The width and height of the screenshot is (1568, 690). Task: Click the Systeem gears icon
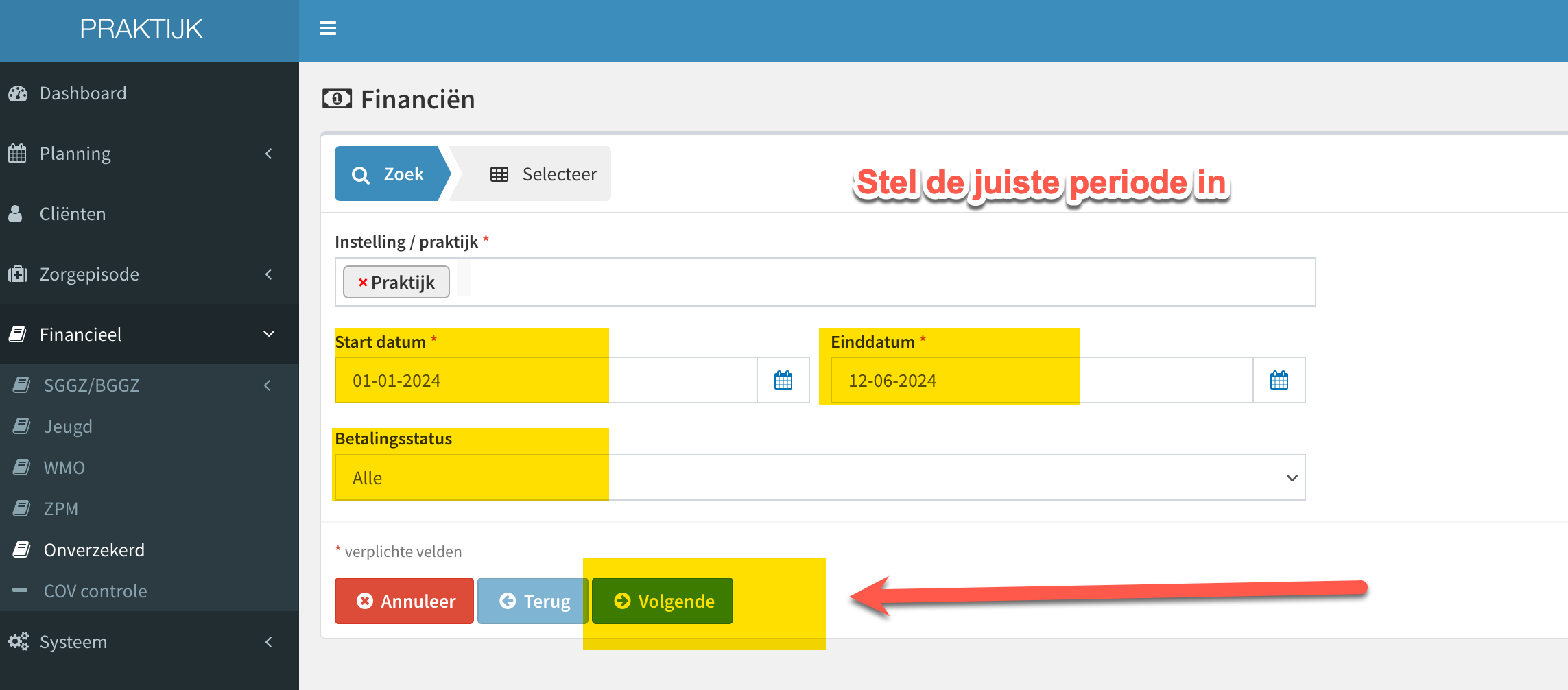point(19,642)
